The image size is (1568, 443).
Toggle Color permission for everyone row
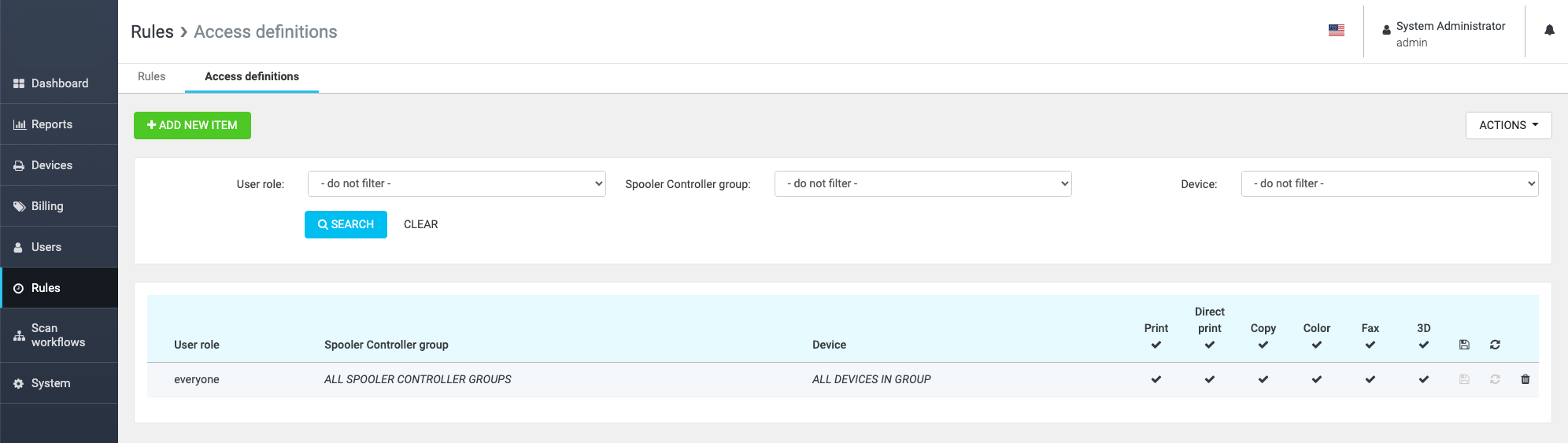(1316, 379)
